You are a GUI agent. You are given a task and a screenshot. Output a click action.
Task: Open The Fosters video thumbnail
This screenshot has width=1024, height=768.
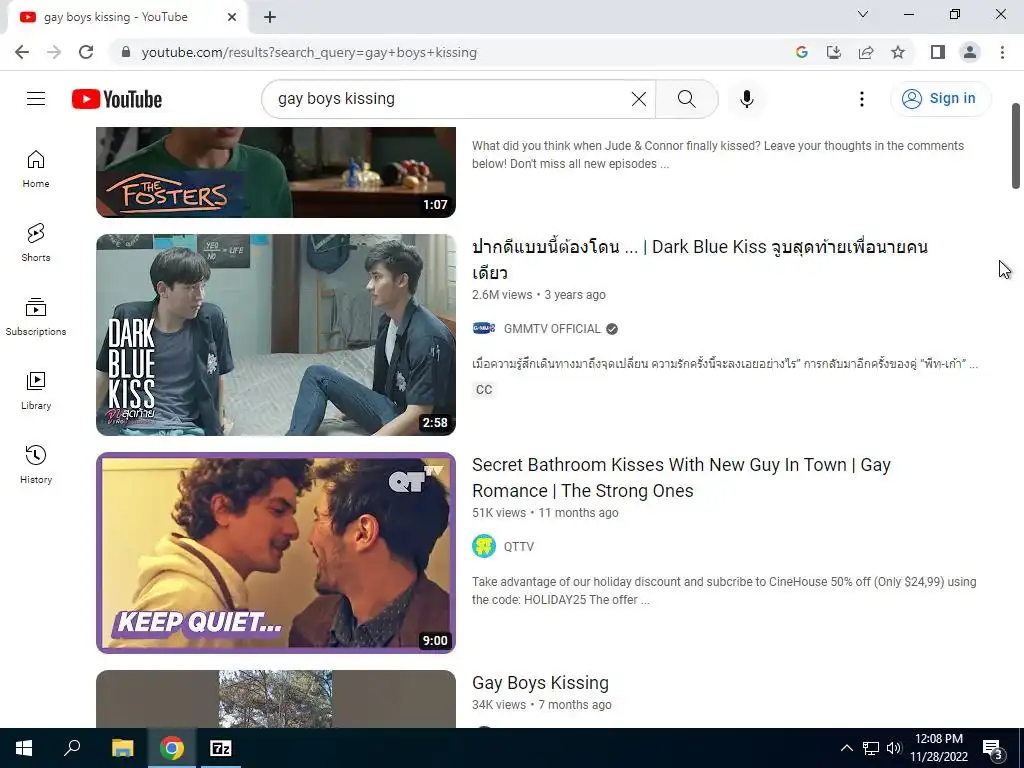[x=276, y=172]
